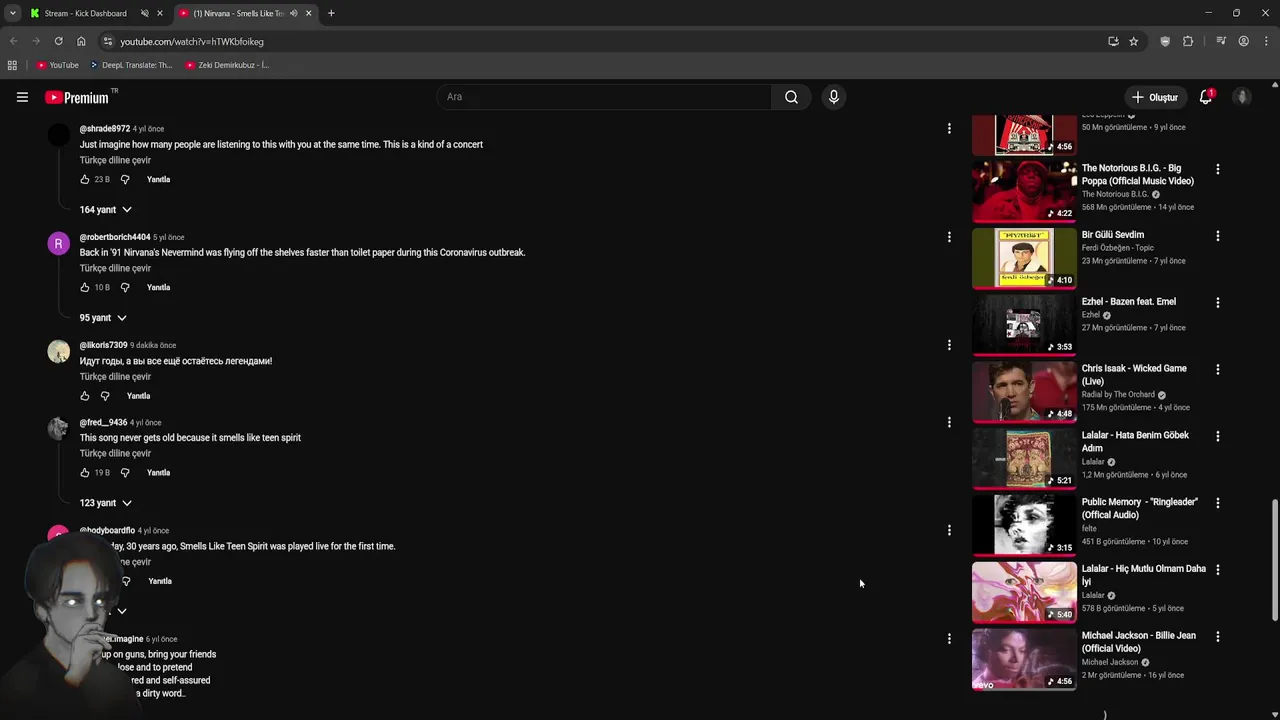Reply to @fred__9436 with Yanıtla

coord(158,473)
